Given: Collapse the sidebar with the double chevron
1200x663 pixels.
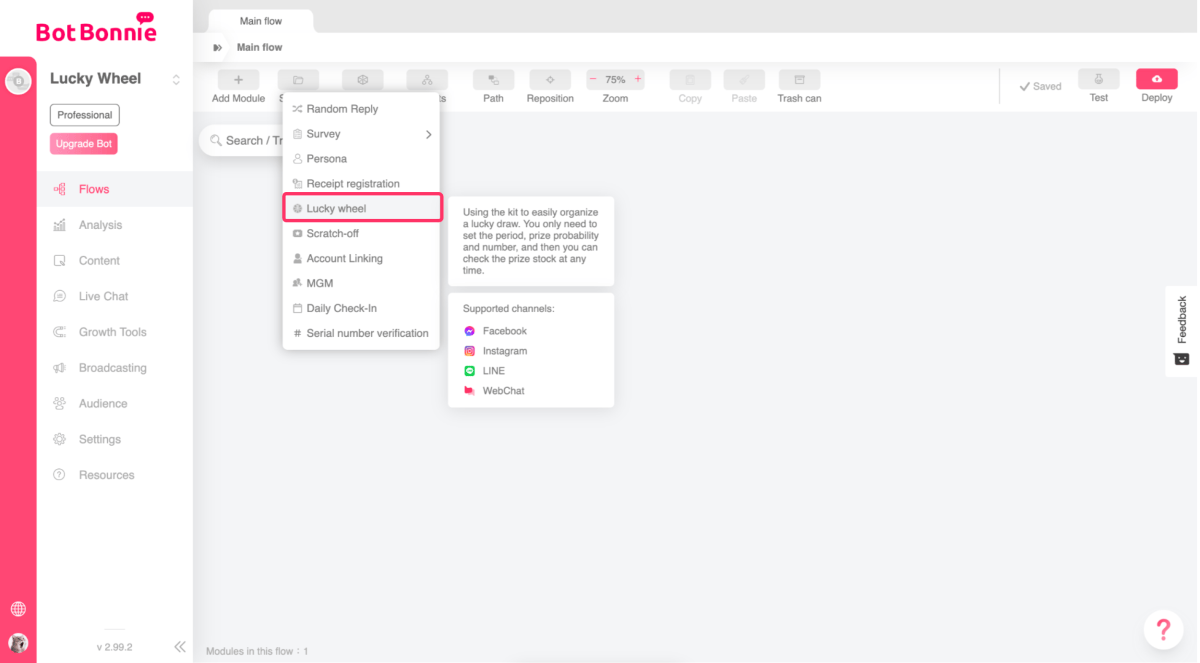Looking at the screenshot, I should [x=180, y=647].
